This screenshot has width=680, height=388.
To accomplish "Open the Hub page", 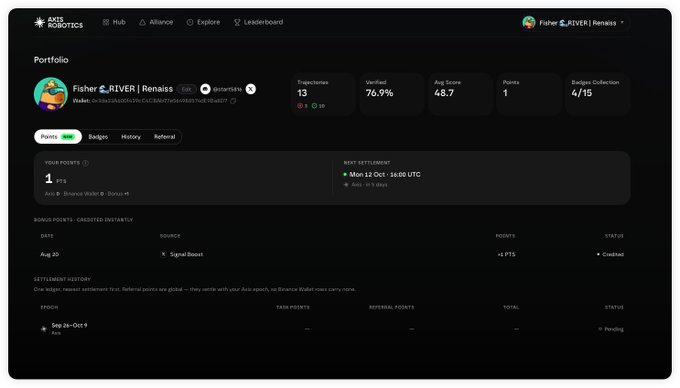I will 114,22.
